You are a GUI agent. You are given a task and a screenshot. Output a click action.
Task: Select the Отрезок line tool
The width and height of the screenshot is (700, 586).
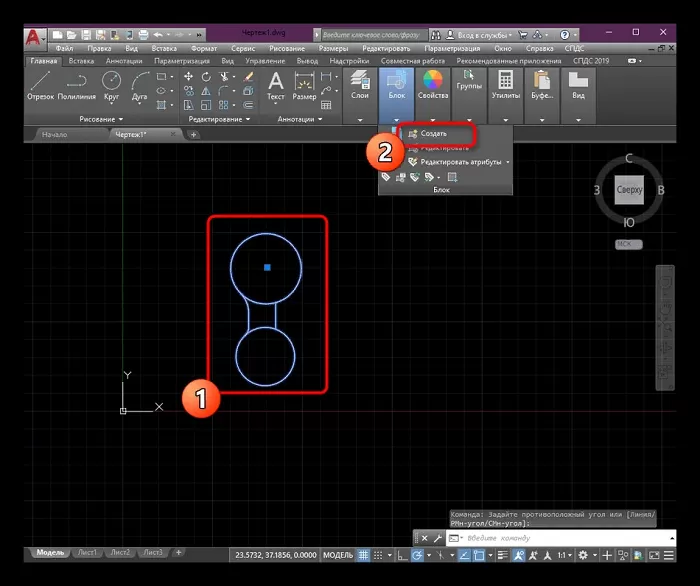40,86
